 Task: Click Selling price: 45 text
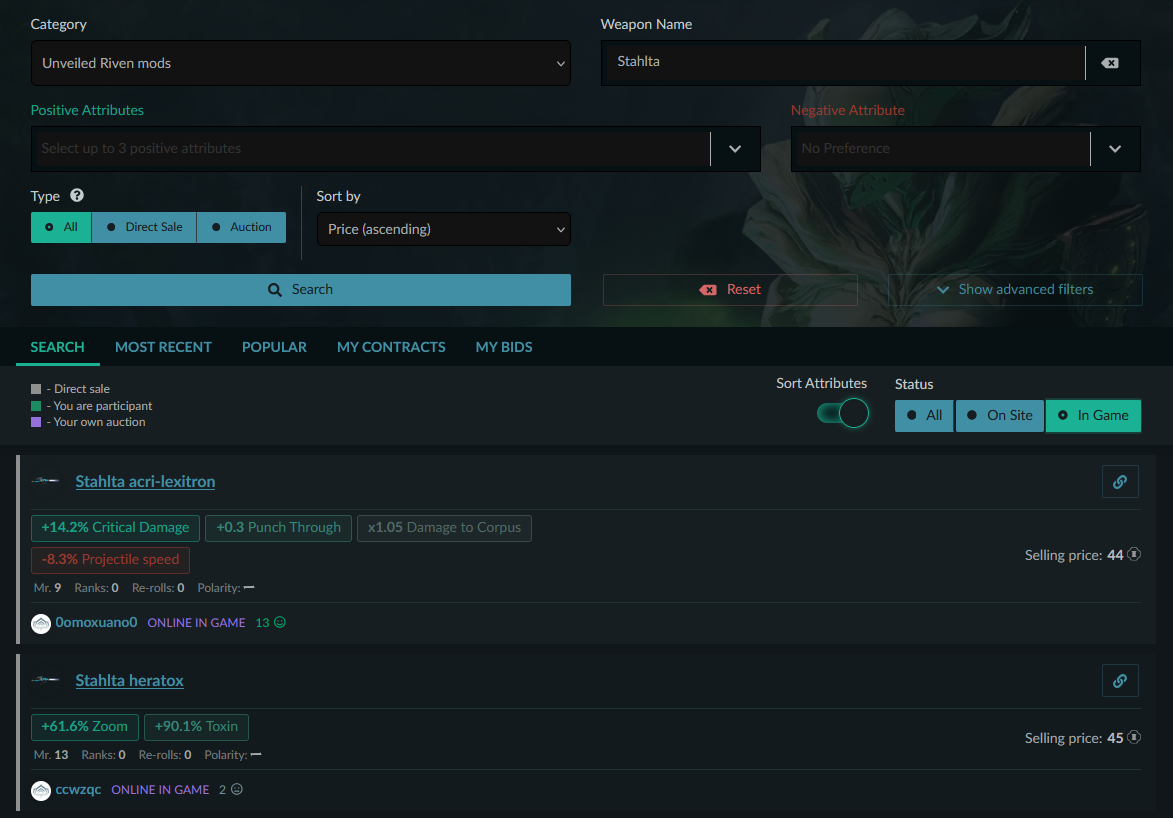pos(1074,739)
